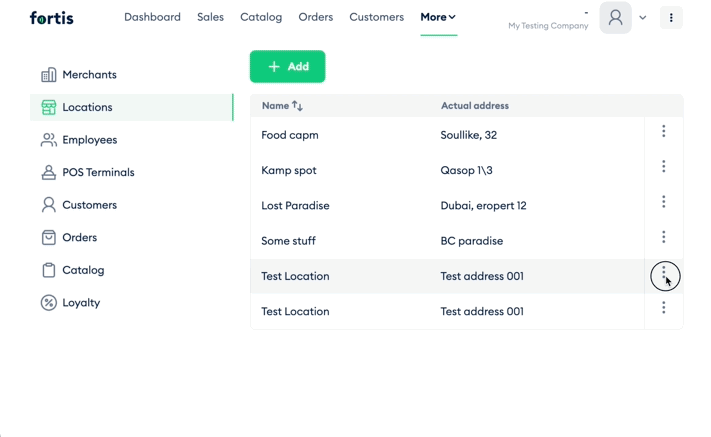Select the Employees sidebar icon
This screenshot has height=437, width=711.
pyautogui.click(x=49, y=140)
